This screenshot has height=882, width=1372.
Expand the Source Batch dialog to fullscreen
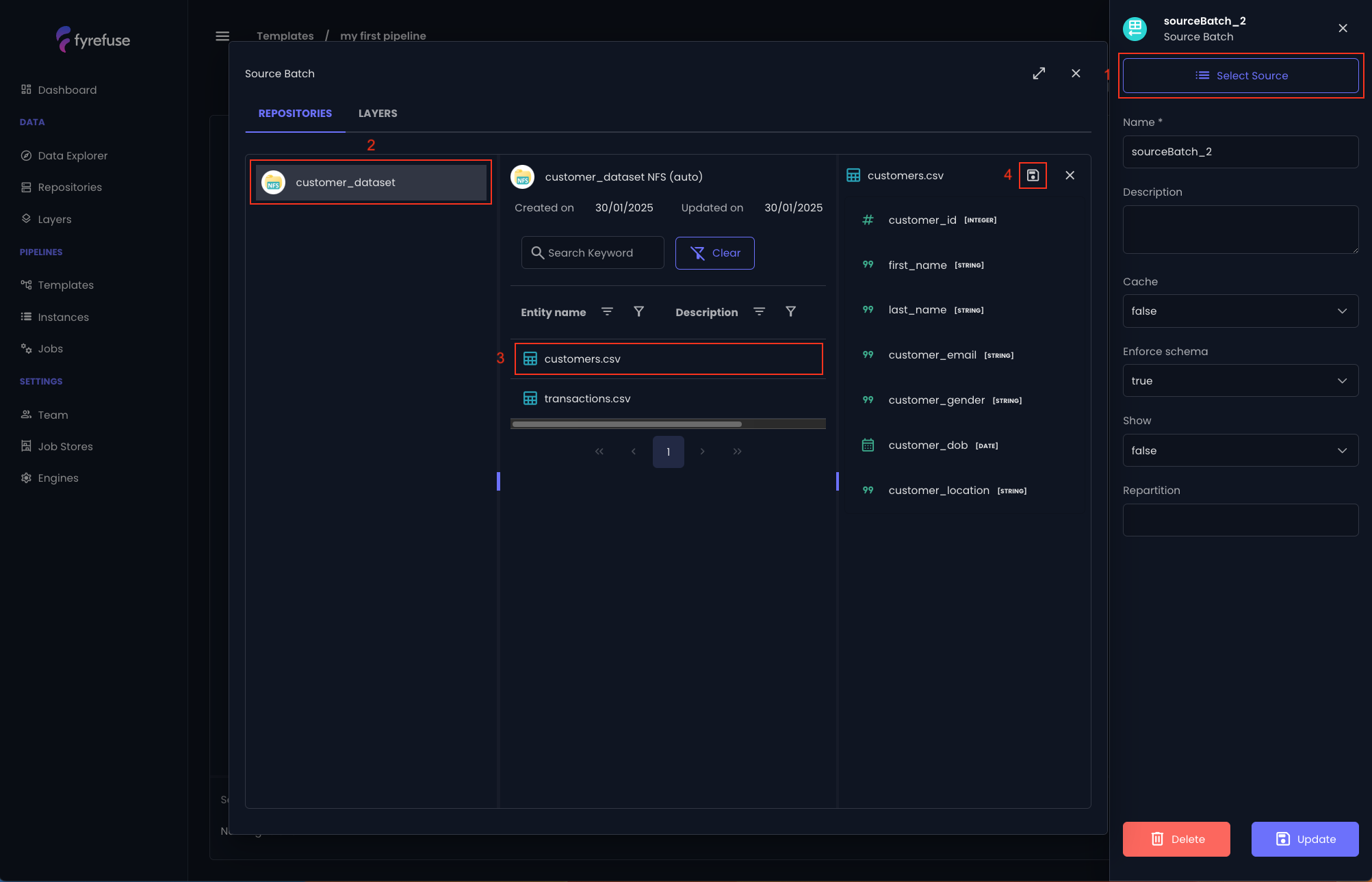coord(1039,73)
